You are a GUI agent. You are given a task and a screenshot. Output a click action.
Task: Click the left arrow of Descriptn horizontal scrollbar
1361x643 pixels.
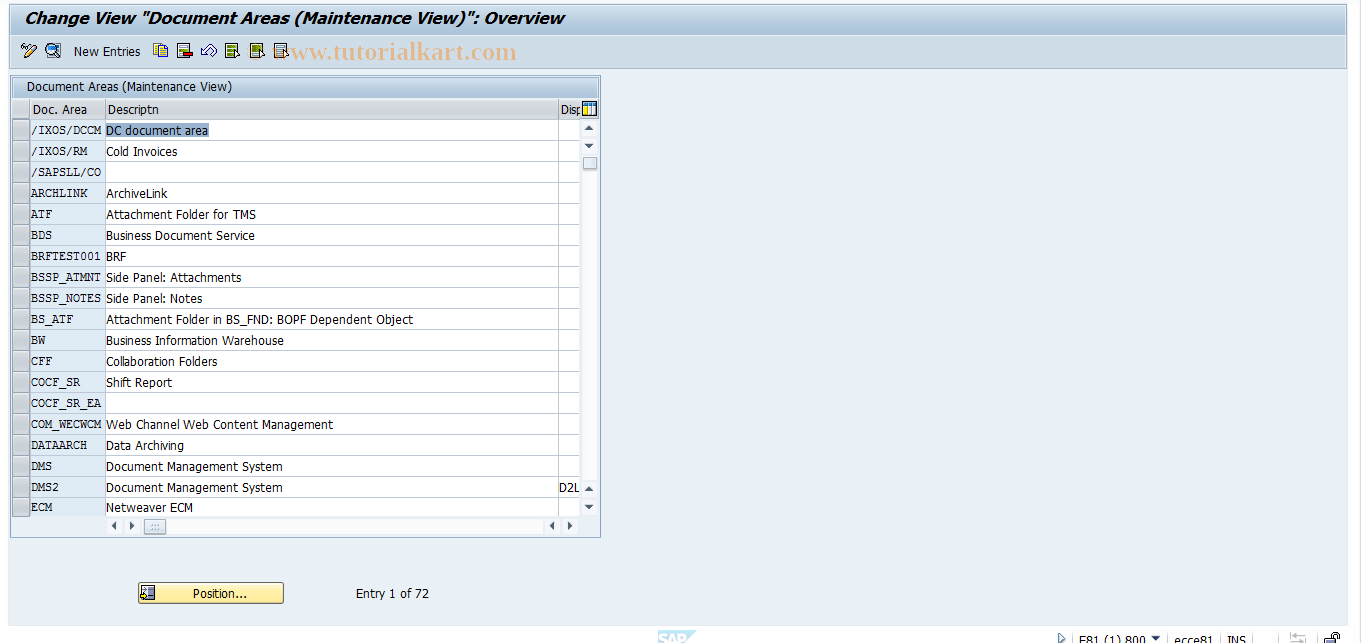pos(114,526)
